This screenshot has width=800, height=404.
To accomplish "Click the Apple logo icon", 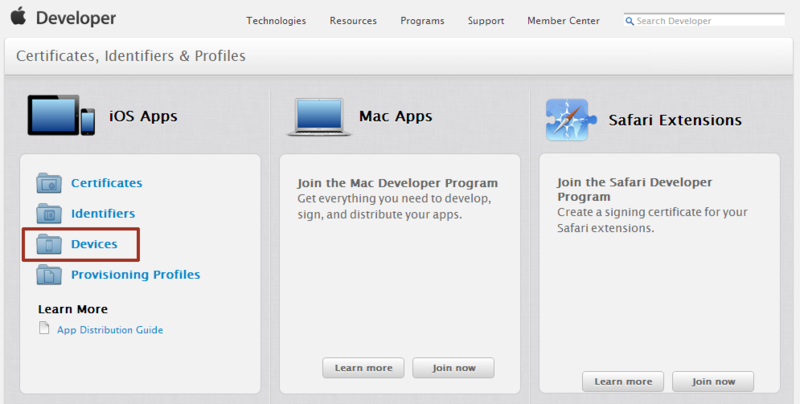I will (x=18, y=16).
